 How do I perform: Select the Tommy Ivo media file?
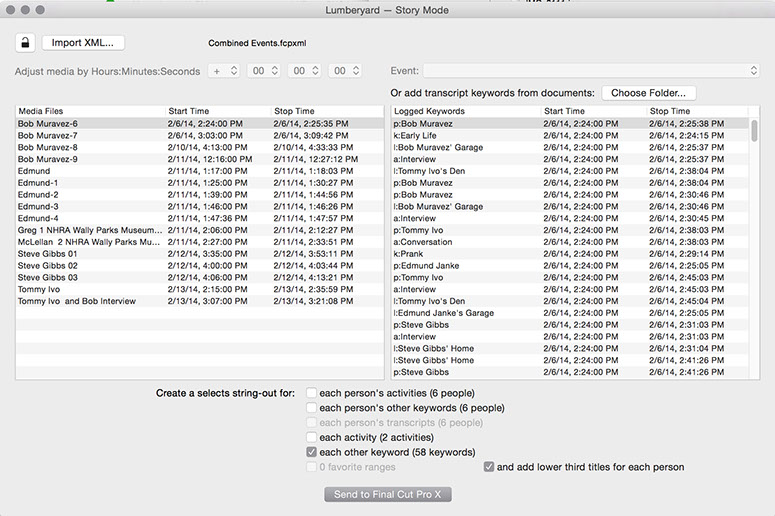point(200,290)
